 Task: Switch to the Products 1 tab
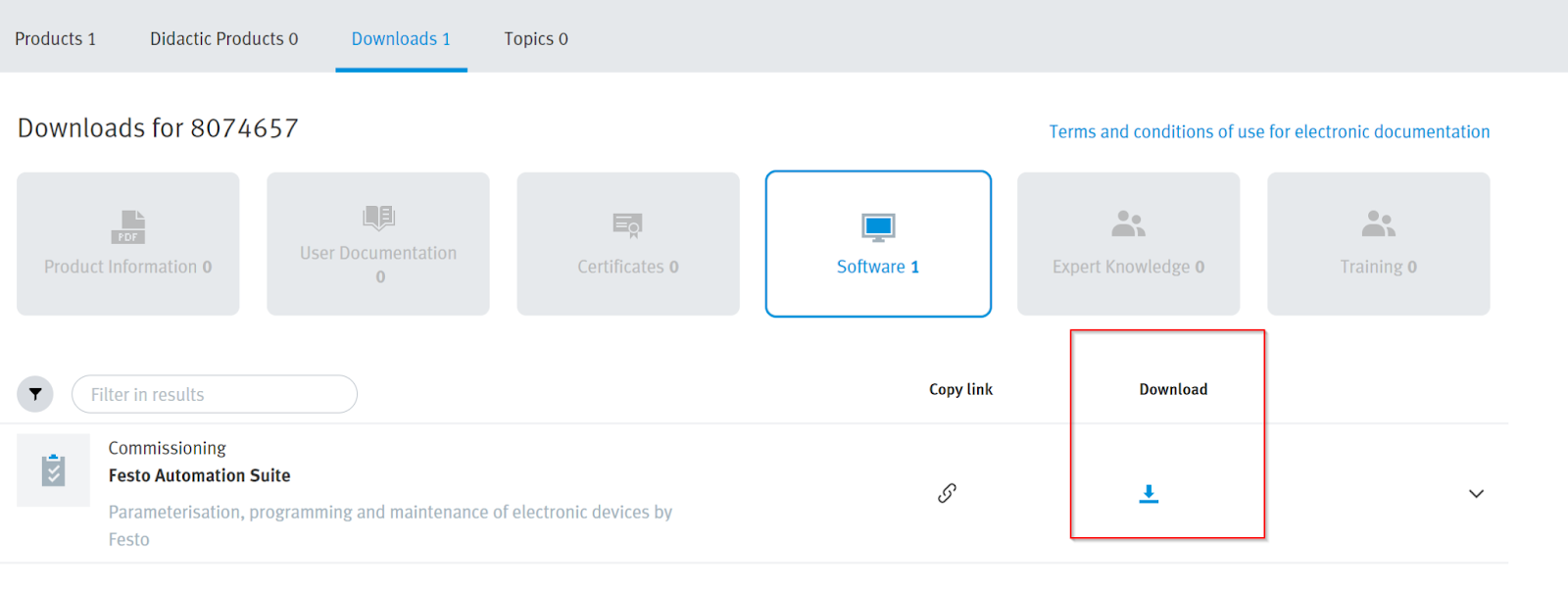coord(56,38)
